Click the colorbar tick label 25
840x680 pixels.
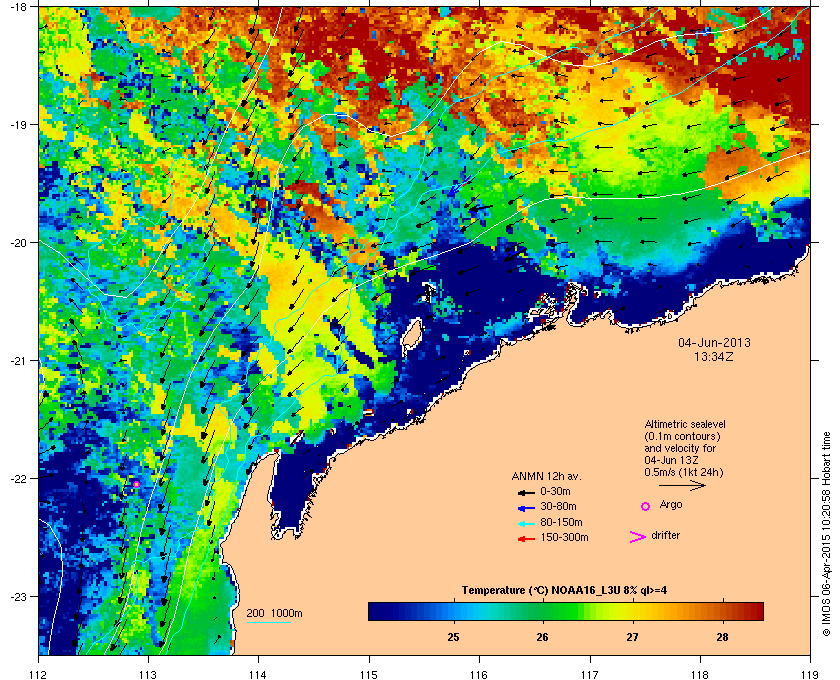453,637
